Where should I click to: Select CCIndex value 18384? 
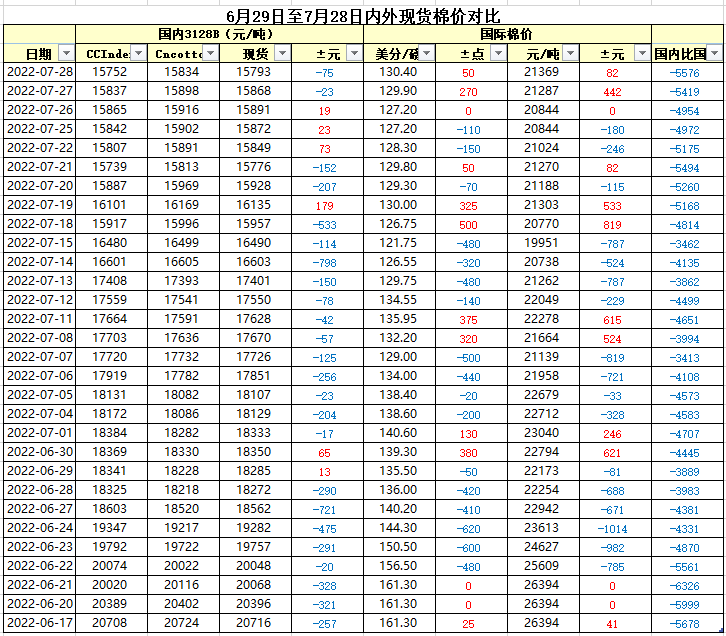pyautogui.click(x=112, y=433)
